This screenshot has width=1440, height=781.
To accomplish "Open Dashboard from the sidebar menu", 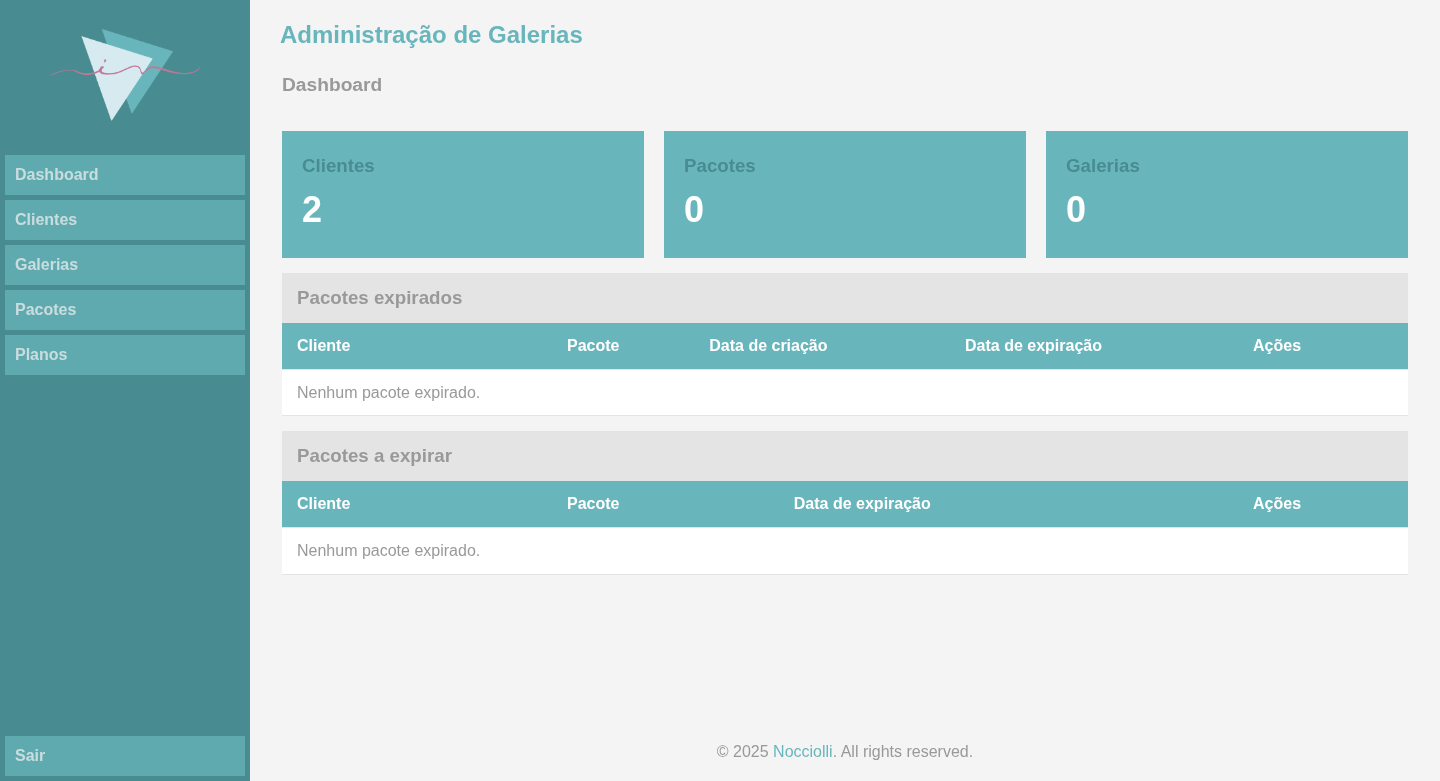I will tap(125, 175).
